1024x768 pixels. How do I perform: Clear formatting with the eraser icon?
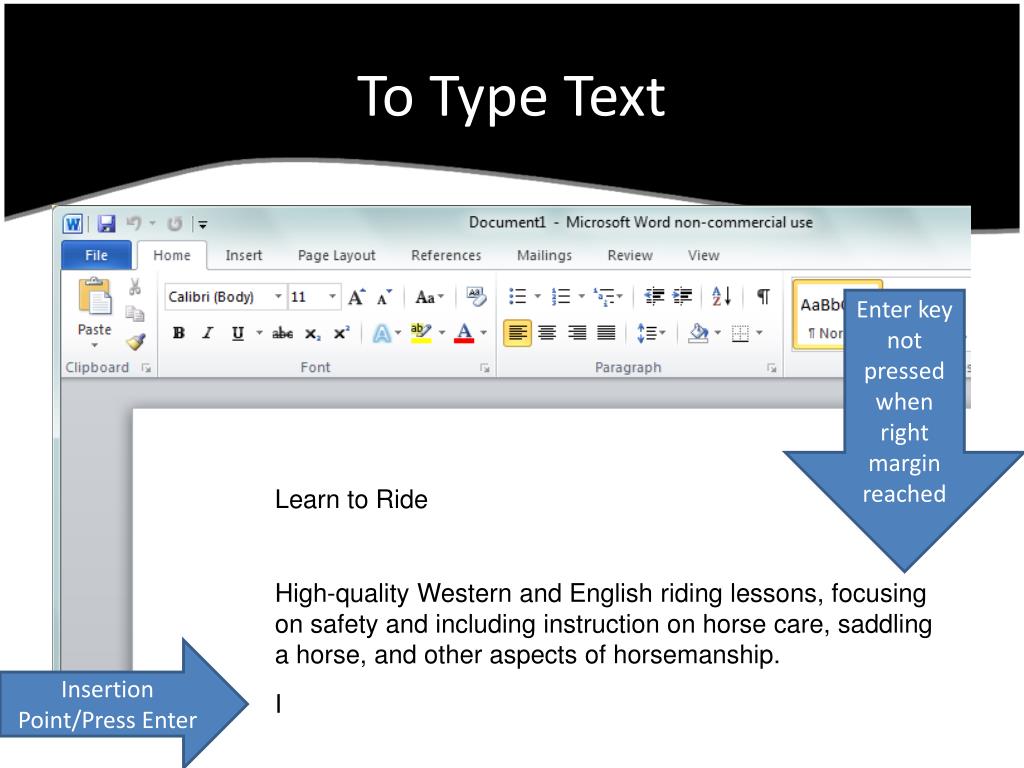(x=476, y=296)
